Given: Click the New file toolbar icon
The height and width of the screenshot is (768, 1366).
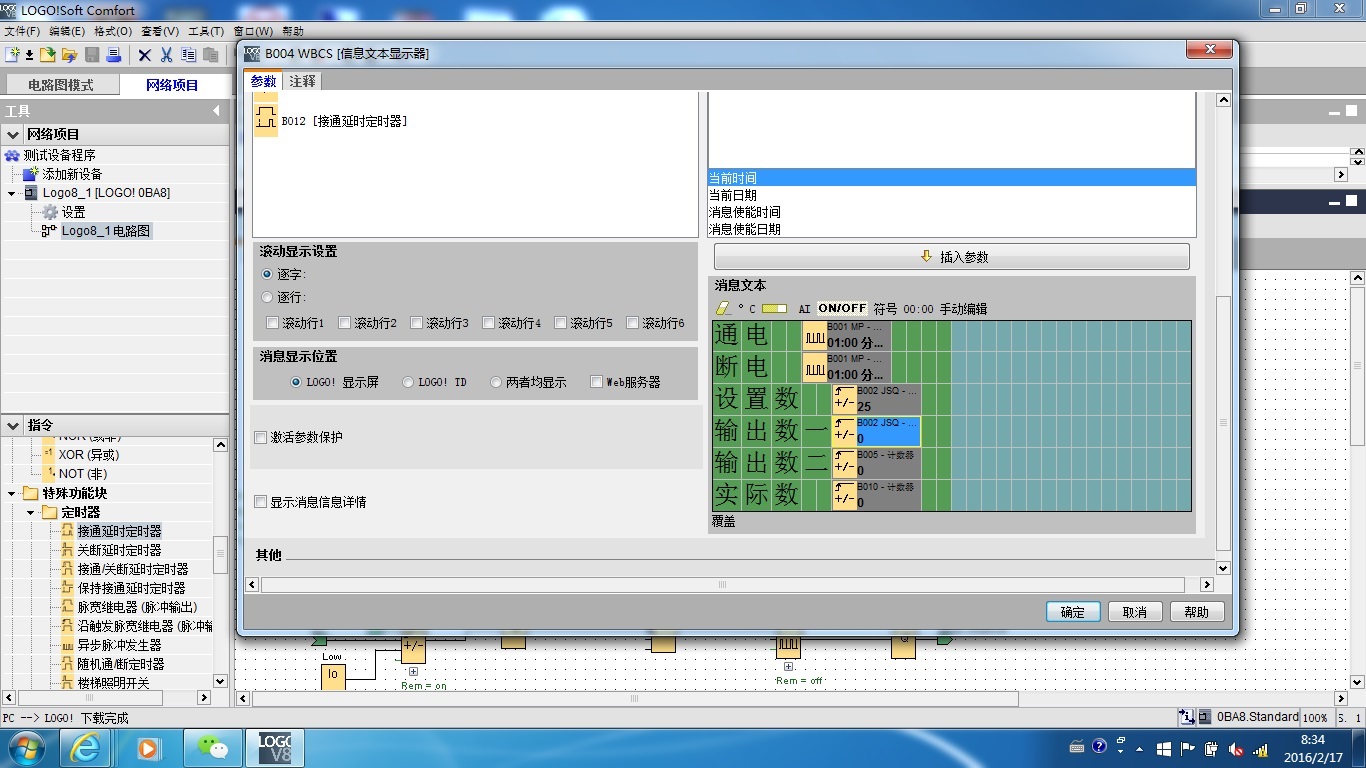Looking at the screenshot, I should click(12, 55).
